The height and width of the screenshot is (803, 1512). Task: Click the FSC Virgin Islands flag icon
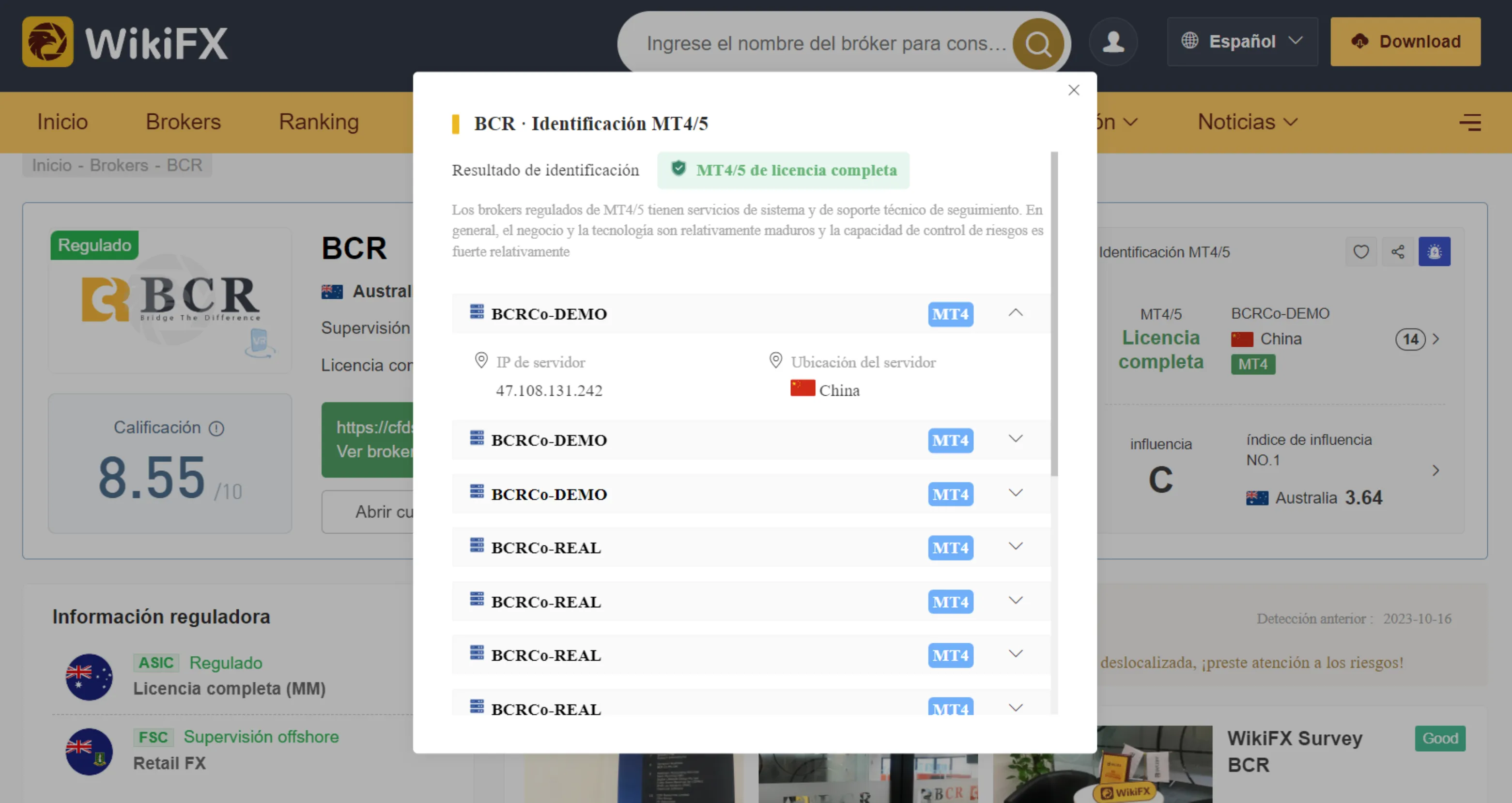click(89, 751)
